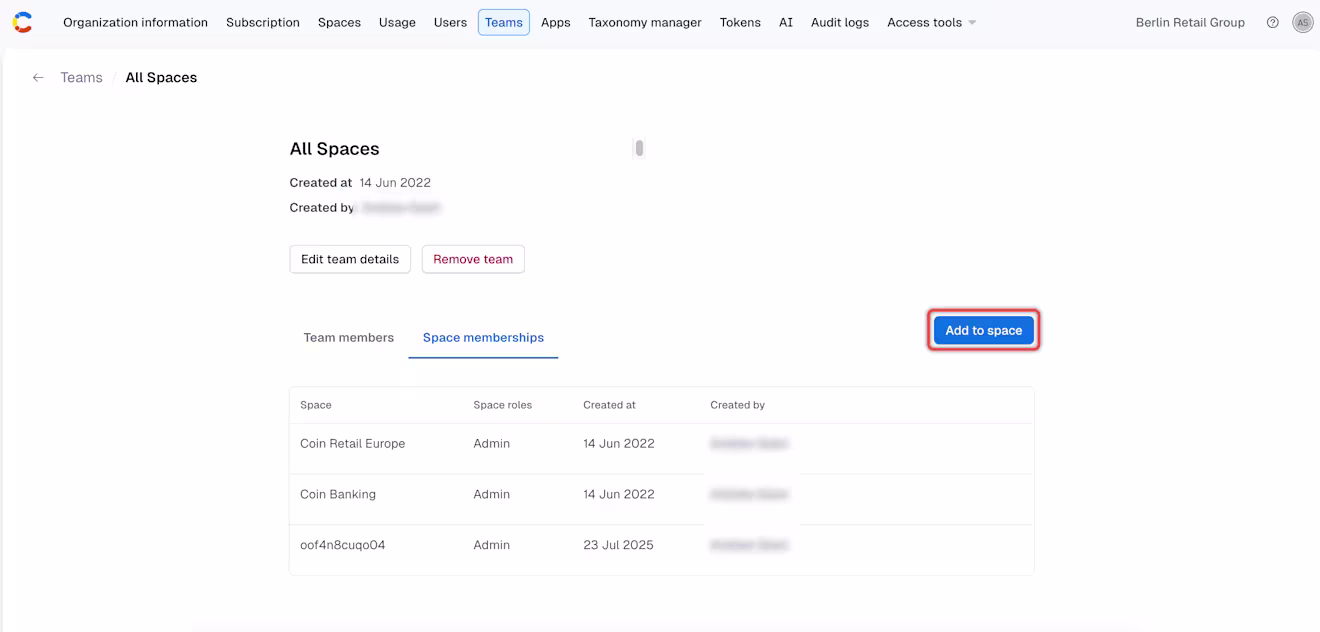Select the Coin Retail Europe row

pos(661,444)
